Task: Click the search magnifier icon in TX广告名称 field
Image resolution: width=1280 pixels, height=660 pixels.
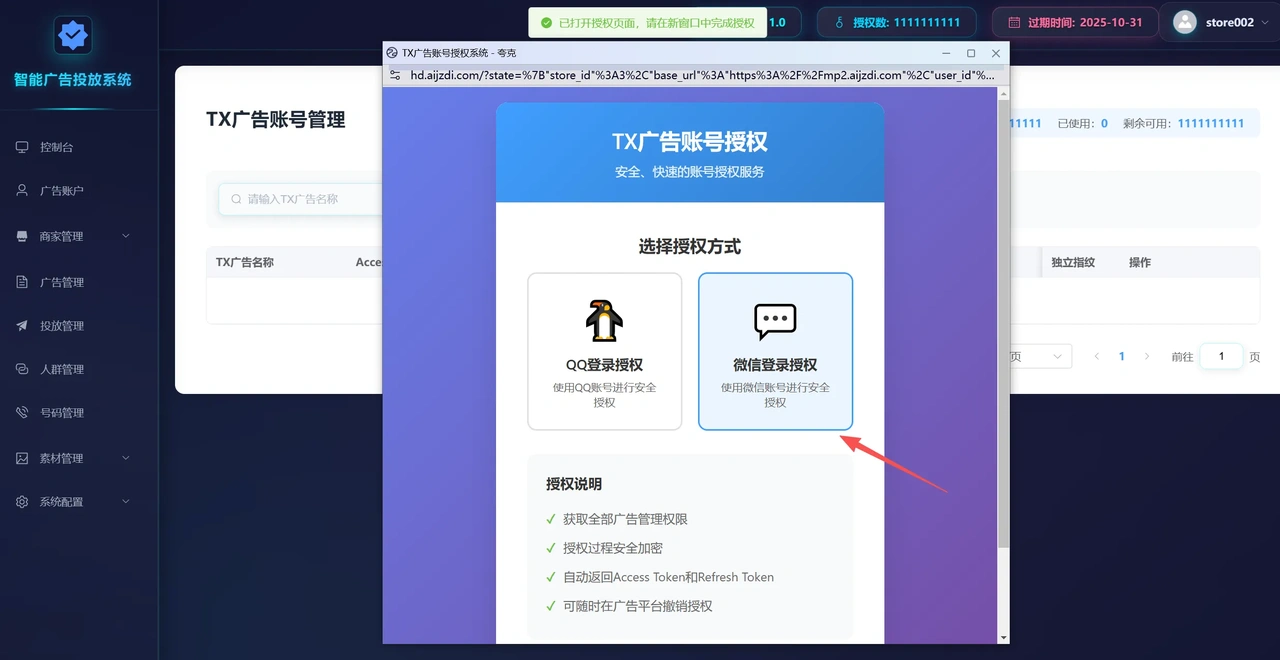Action: tap(236, 199)
